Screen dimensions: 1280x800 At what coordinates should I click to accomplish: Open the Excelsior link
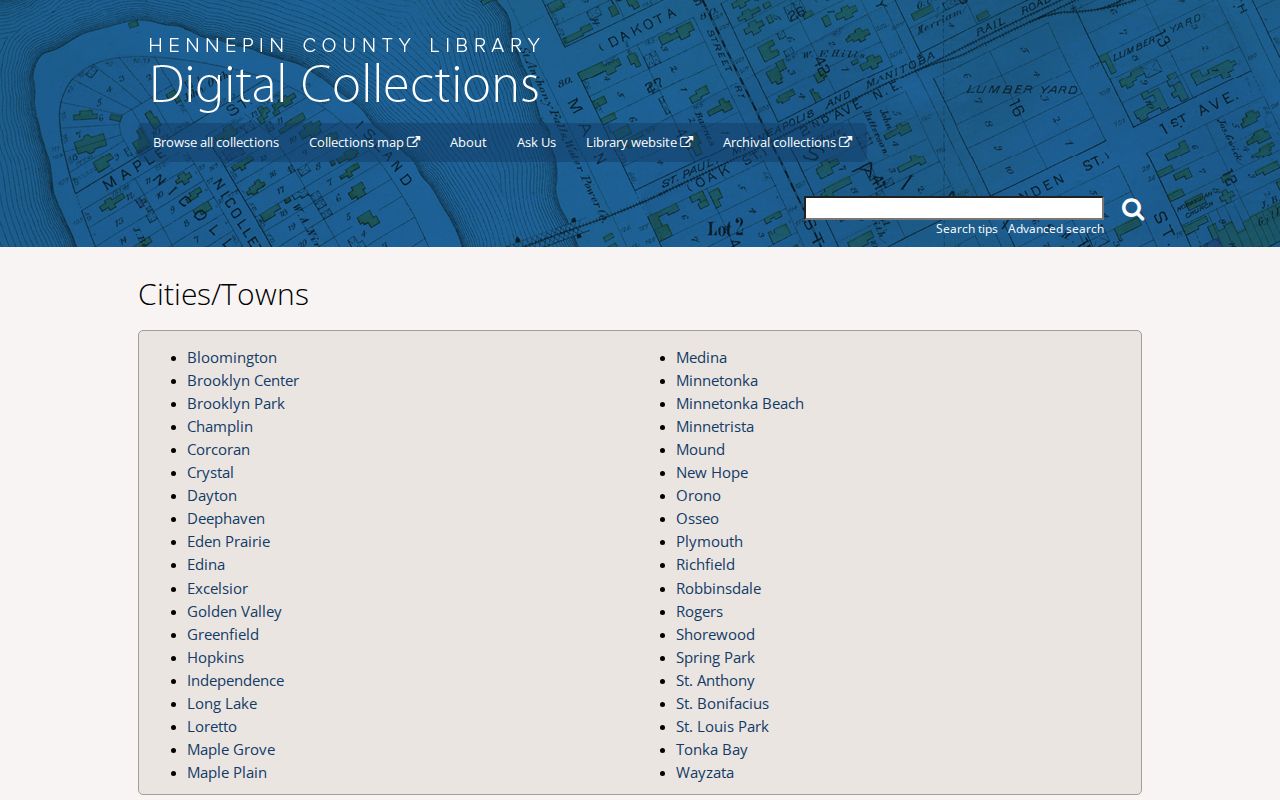click(217, 588)
